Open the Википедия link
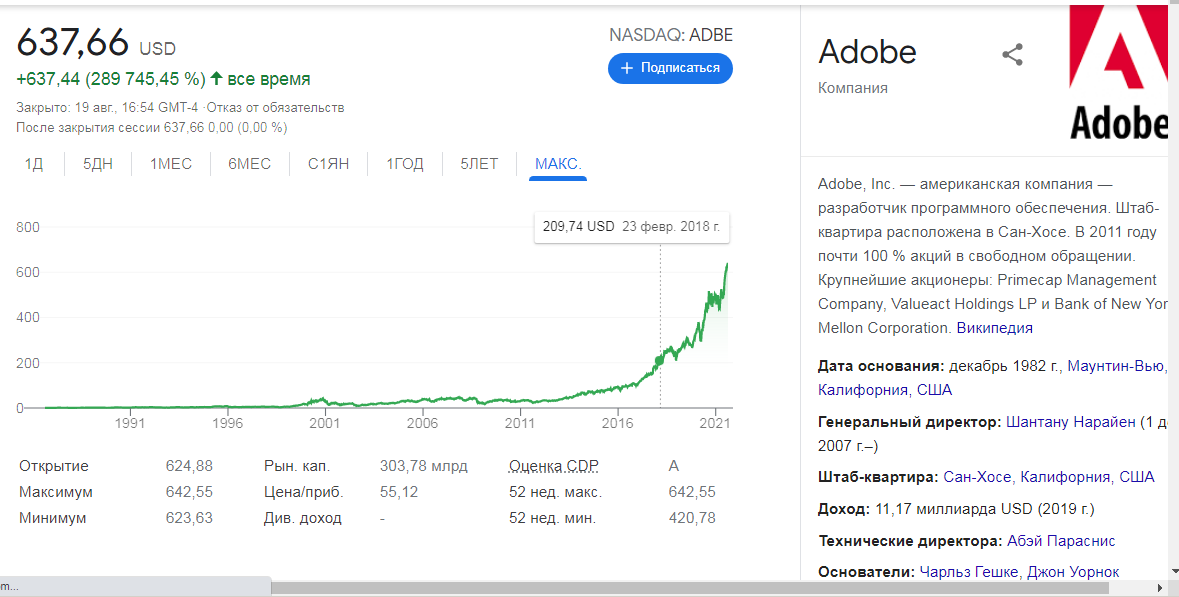This screenshot has height=597, width=1179. 994,328
